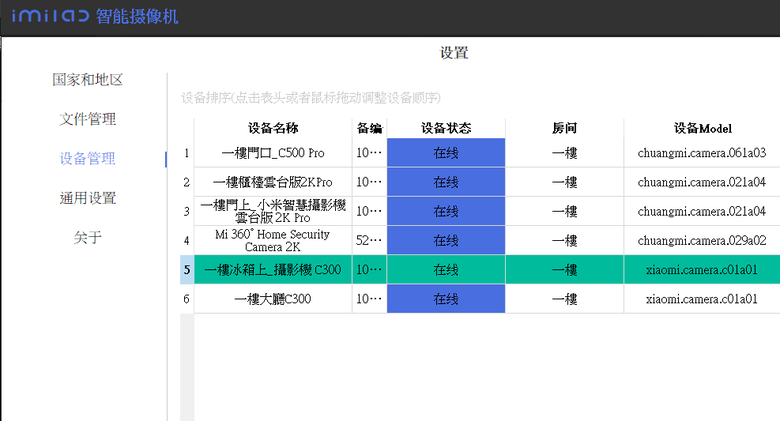Select the 设备管理 settings section

click(x=88, y=158)
